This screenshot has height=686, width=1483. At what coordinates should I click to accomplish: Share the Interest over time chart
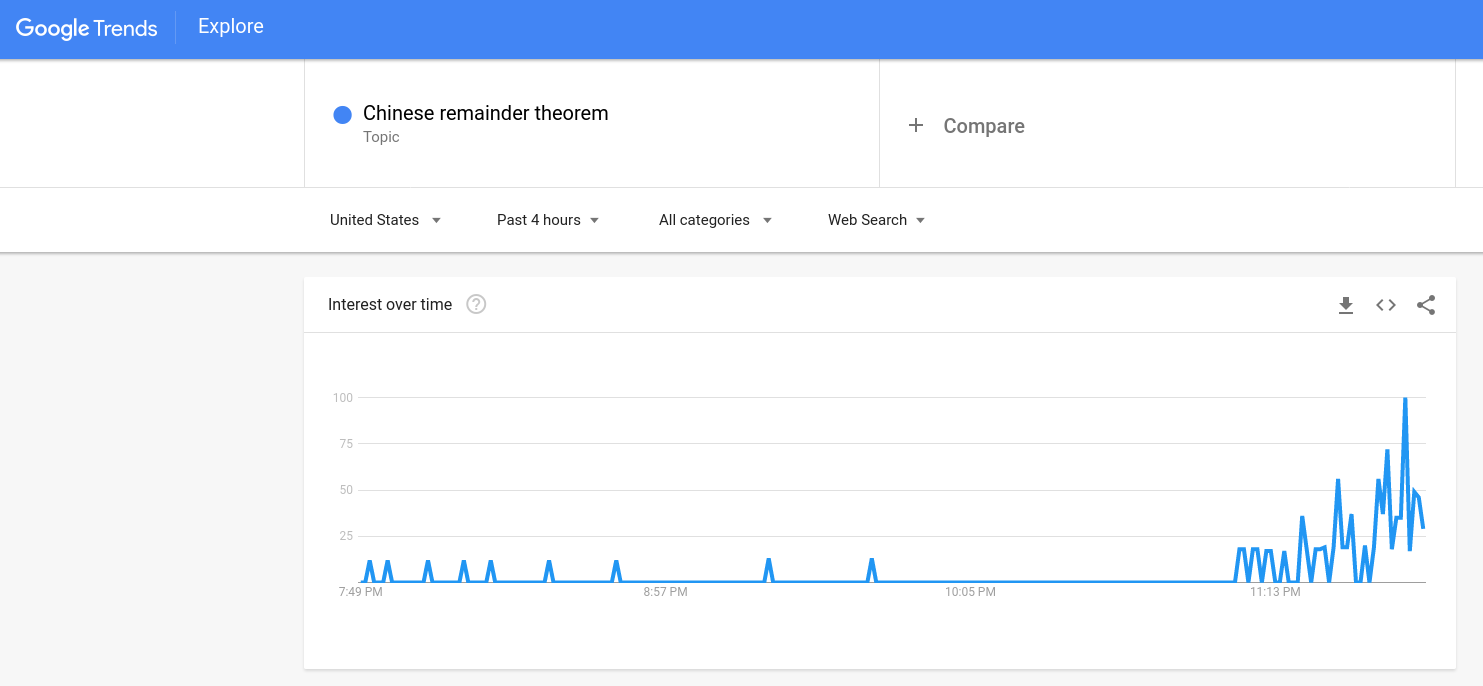coord(1426,305)
